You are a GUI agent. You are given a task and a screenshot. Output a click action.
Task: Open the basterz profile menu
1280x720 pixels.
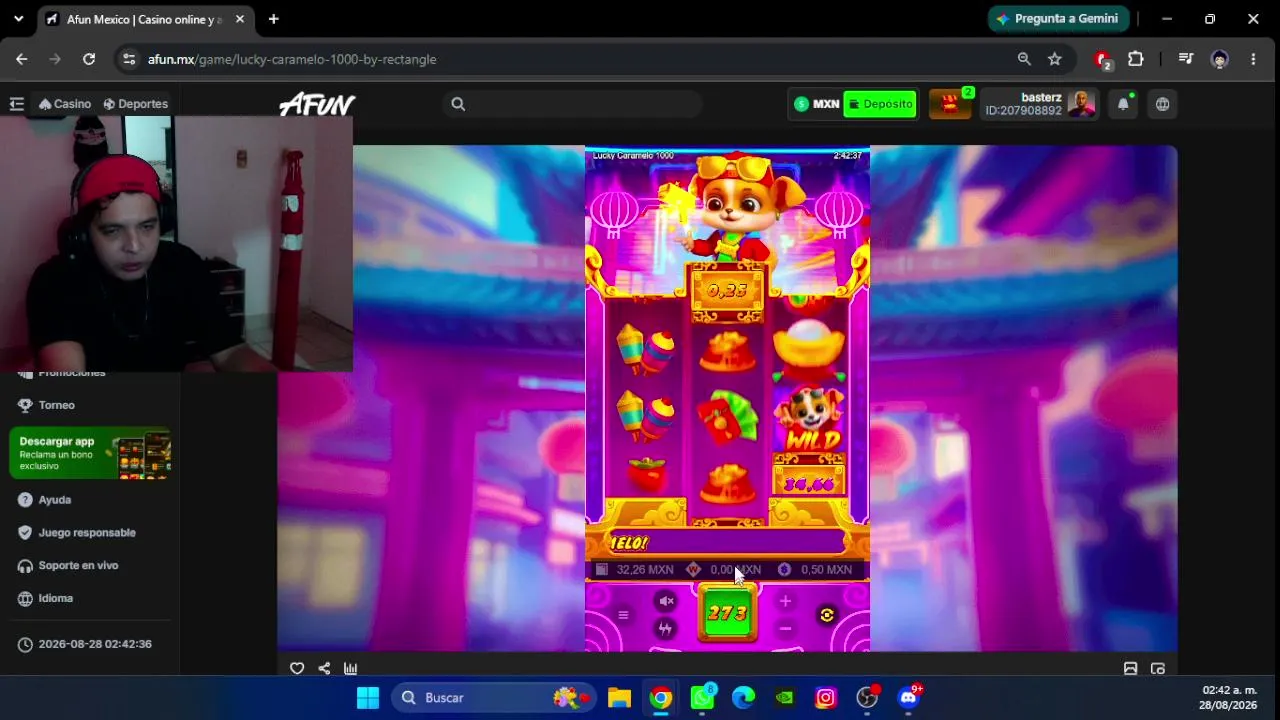(1040, 104)
